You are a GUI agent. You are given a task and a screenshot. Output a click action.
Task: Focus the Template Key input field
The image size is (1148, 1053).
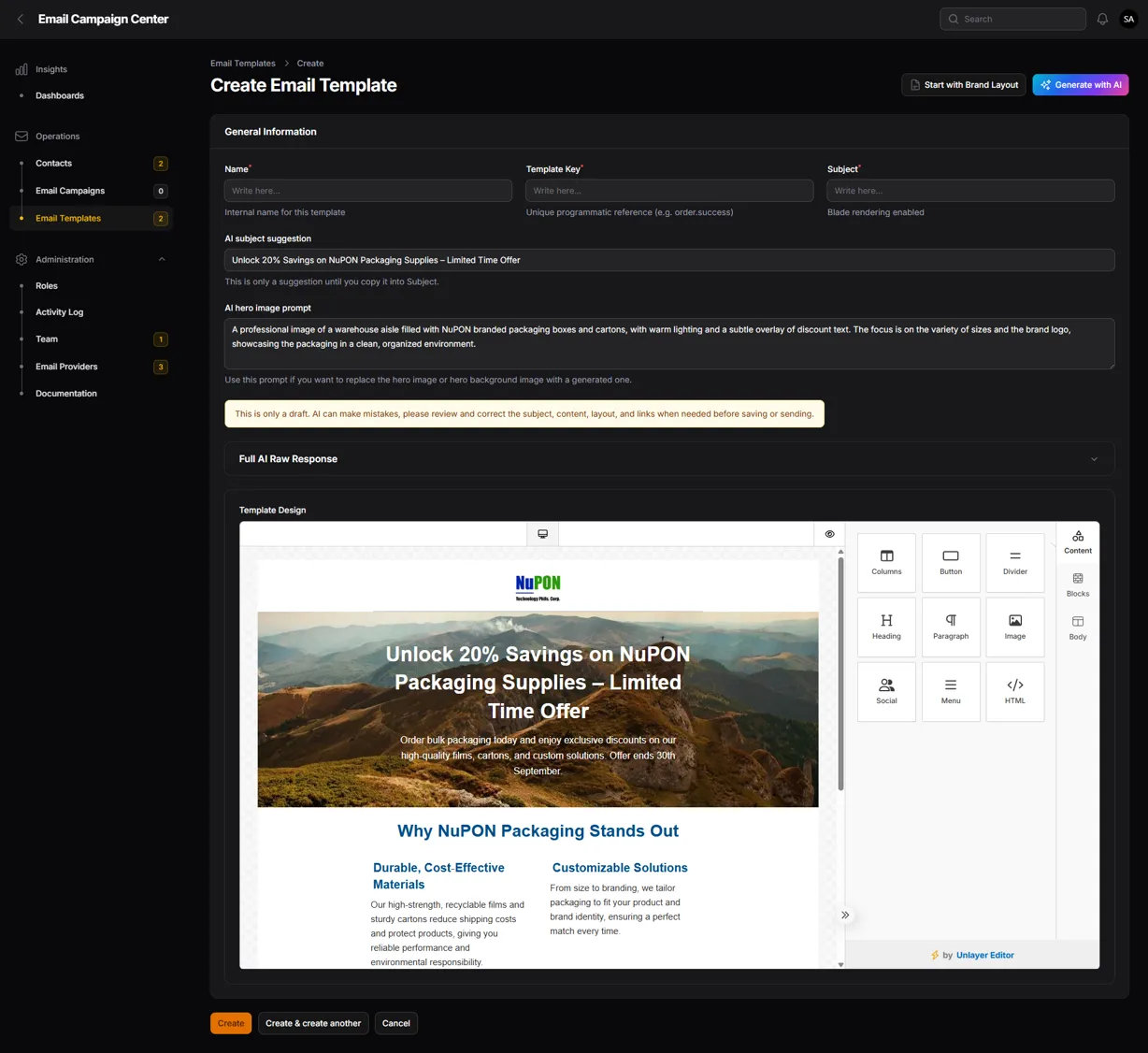pyautogui.click(x=669, y=191)
